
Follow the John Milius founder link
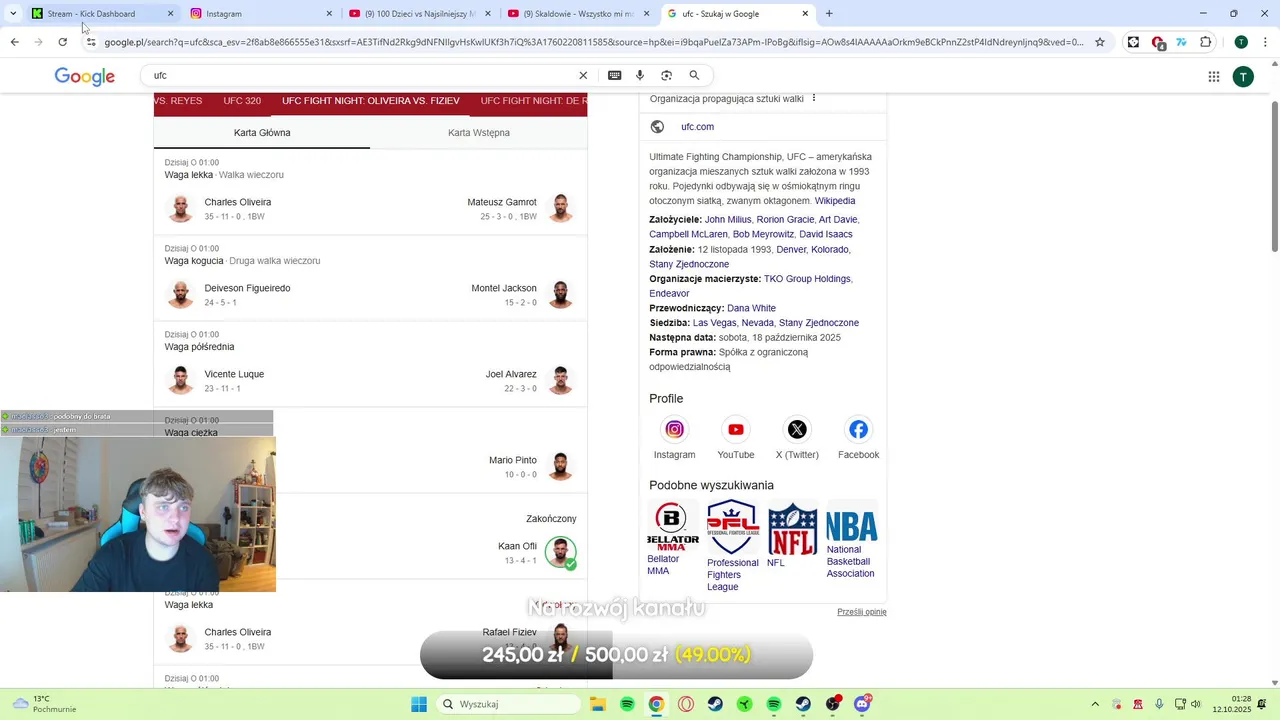tap(728, 220)
